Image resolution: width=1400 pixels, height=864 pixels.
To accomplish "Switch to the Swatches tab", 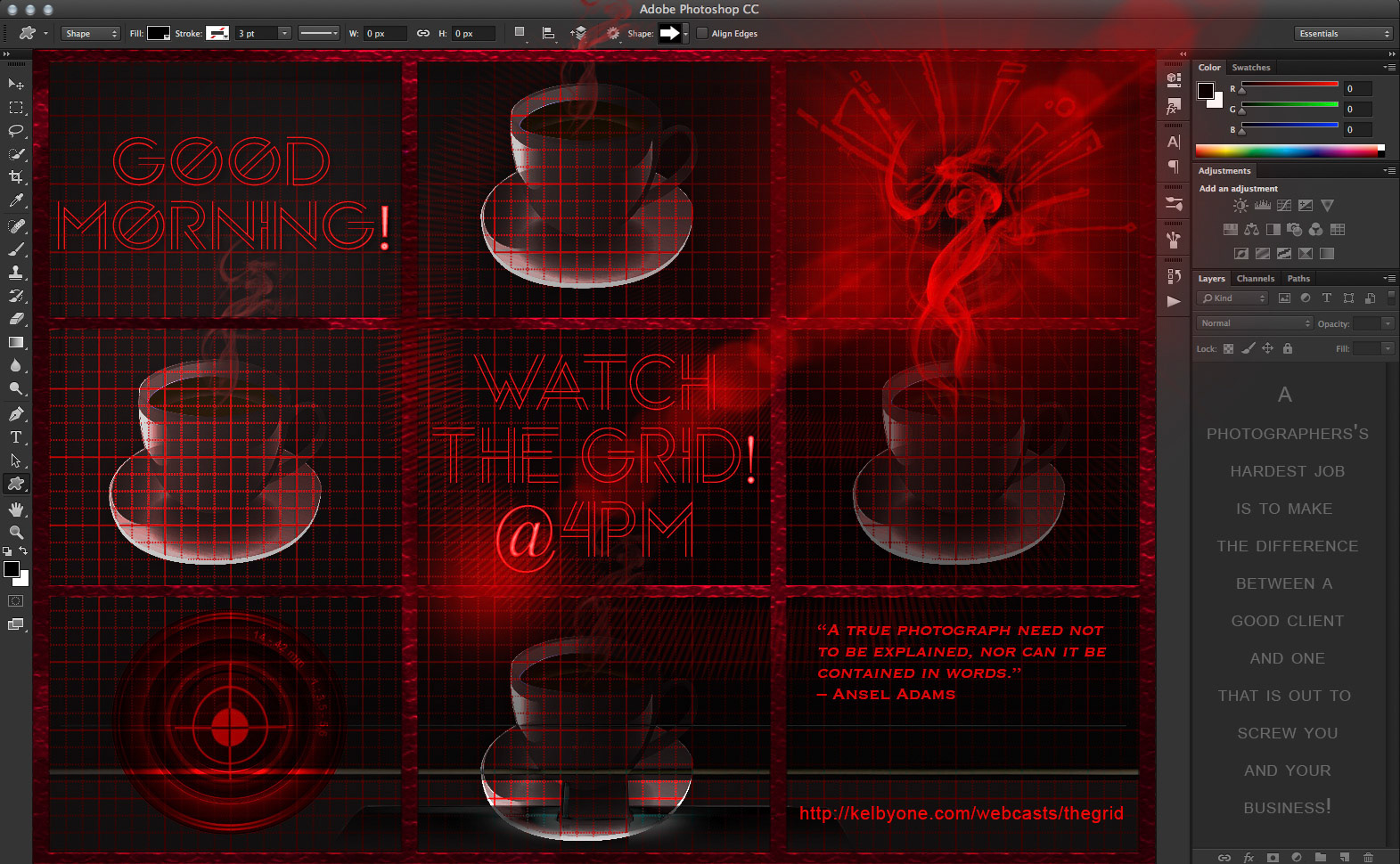I will [x=1251, y=68].
